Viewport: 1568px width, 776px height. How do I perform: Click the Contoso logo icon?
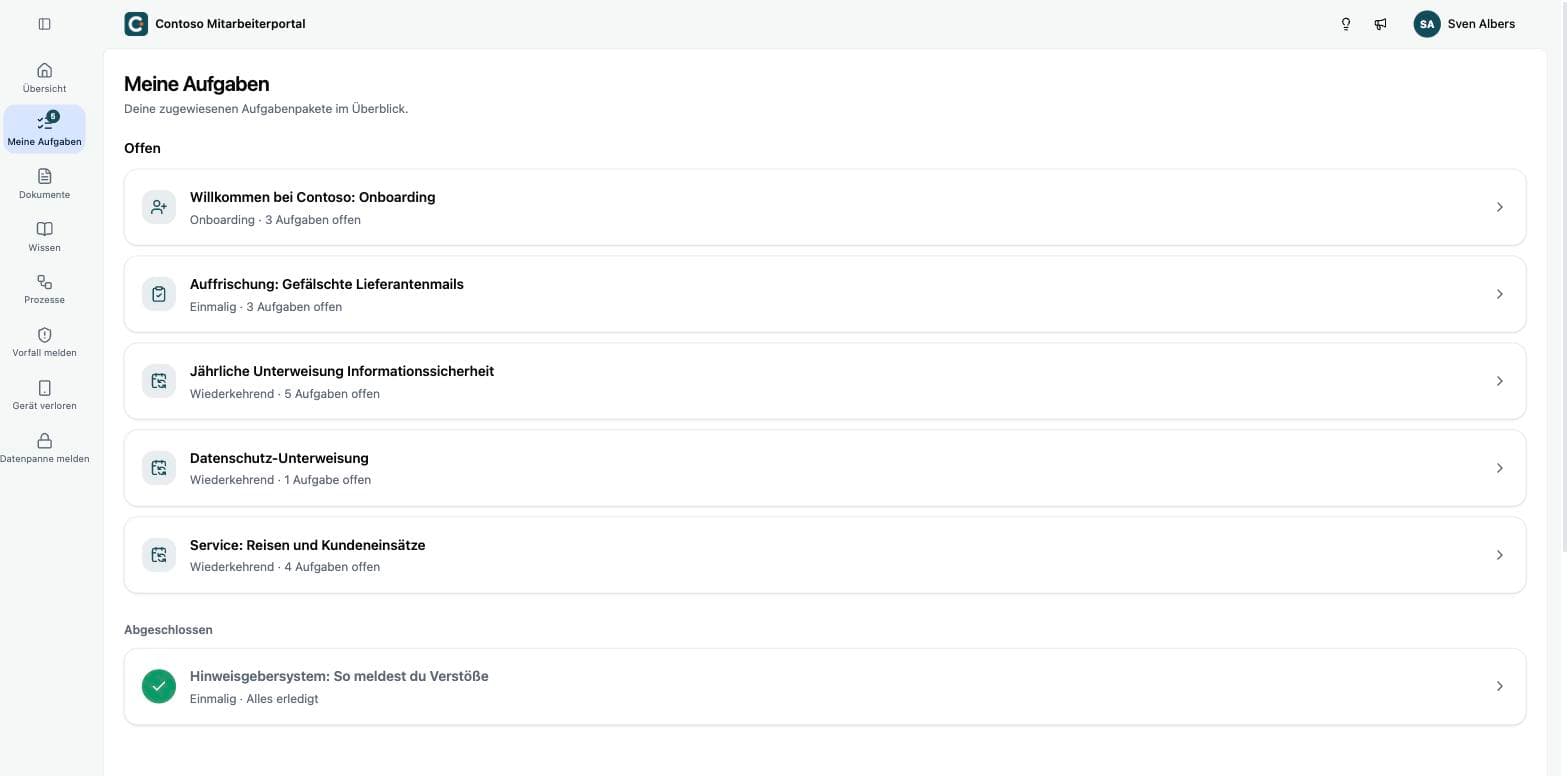coord(136,24)
